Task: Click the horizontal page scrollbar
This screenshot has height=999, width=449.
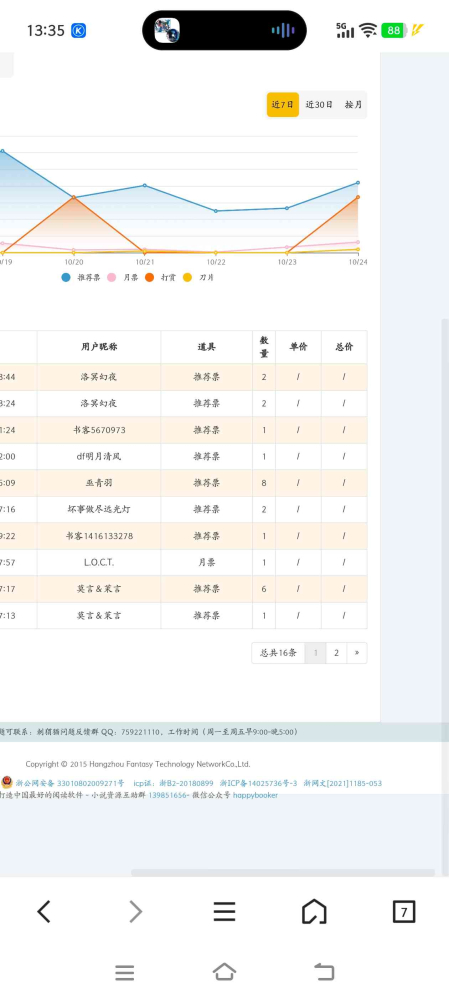Action: (x=283, y=873)
